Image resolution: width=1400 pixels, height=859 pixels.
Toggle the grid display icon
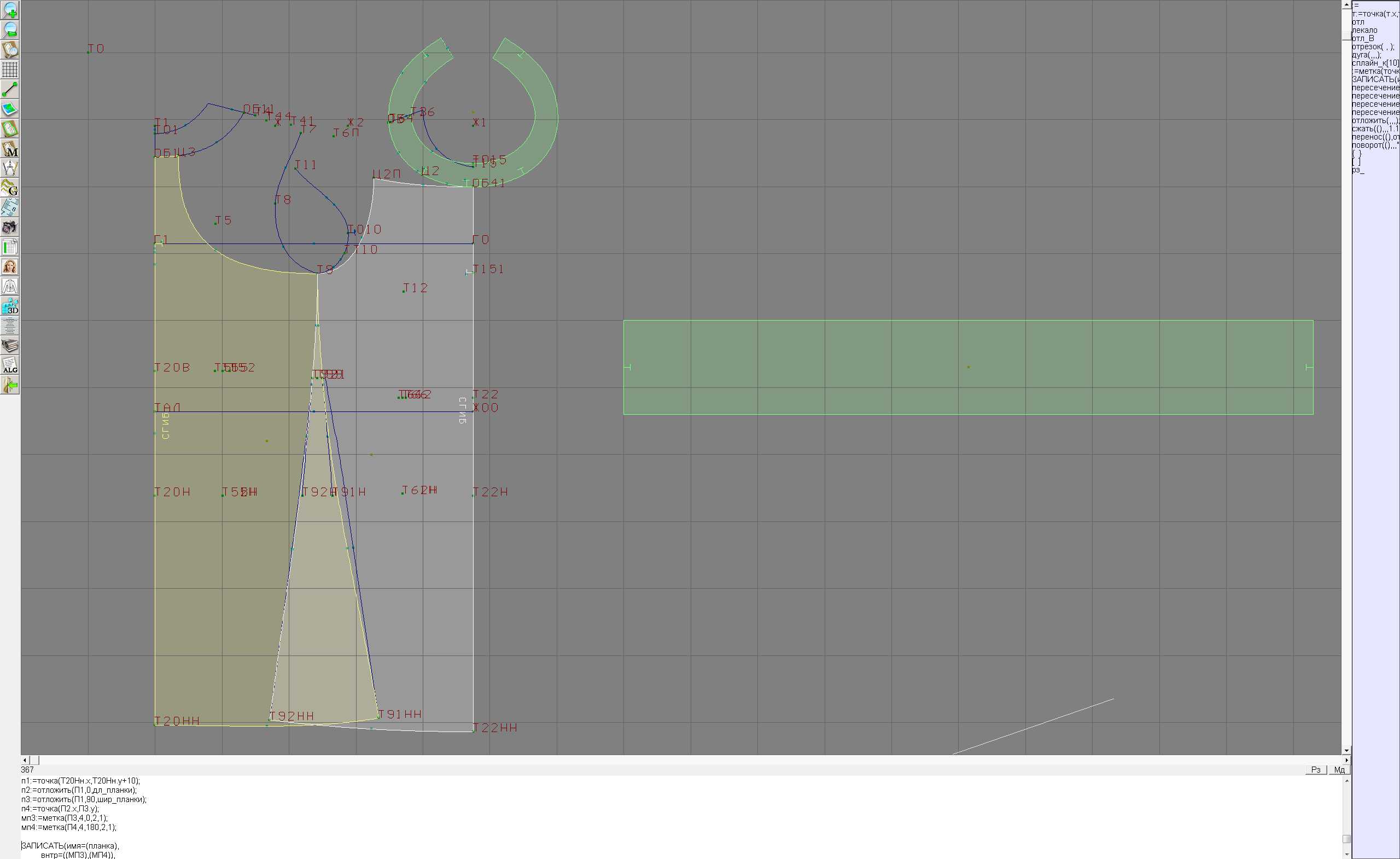point(10,69)
